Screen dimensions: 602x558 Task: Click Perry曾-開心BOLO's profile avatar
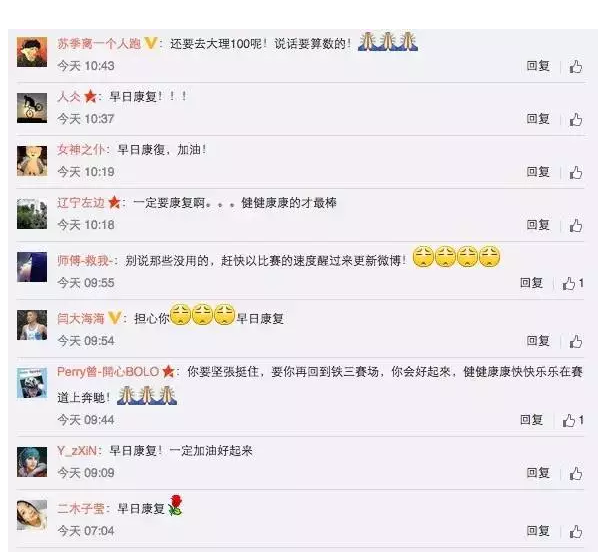[32, 383]
